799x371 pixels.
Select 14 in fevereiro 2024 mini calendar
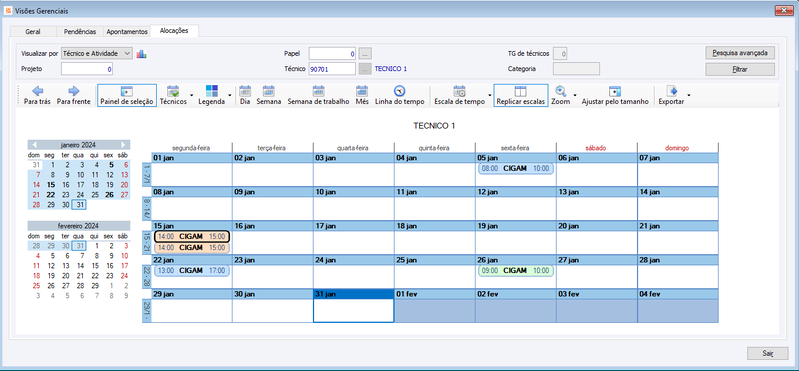click(x=79, y=266)
